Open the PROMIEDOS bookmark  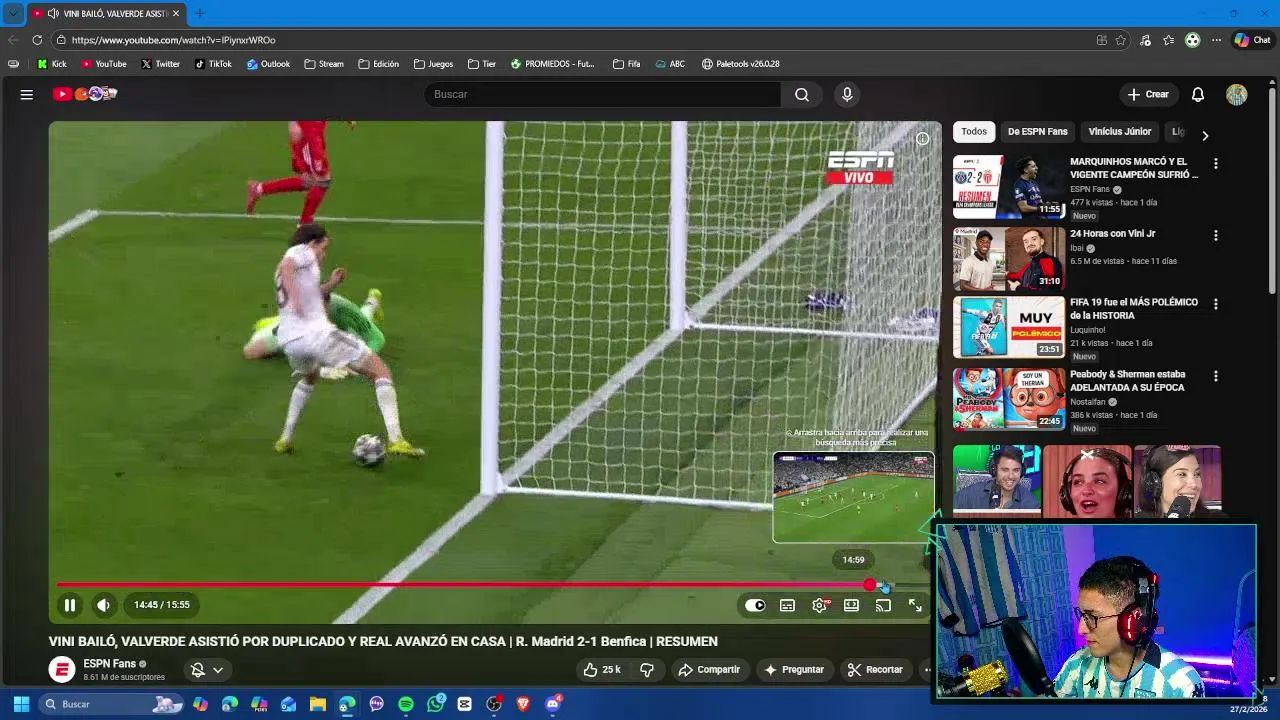click(552, 64)
